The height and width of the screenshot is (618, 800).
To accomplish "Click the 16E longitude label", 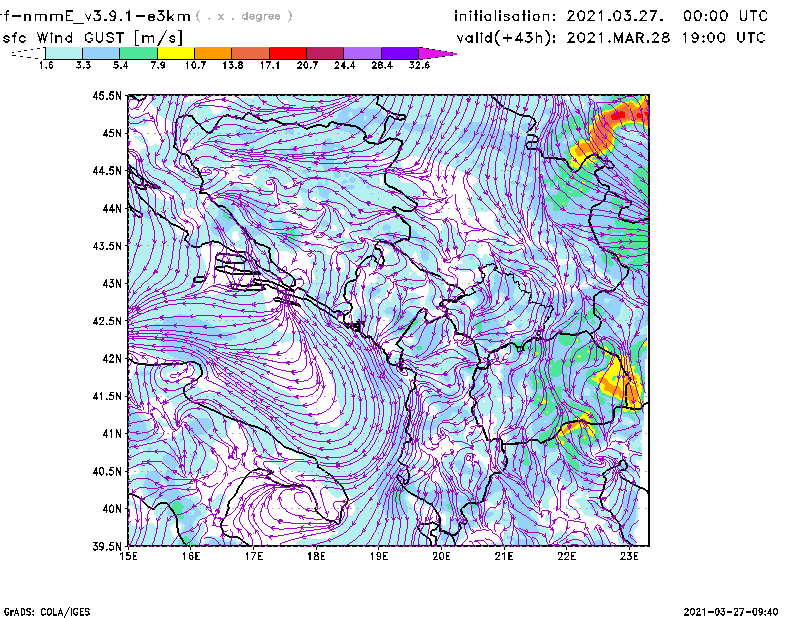I will pyautogui.click(x=191, y=556).
